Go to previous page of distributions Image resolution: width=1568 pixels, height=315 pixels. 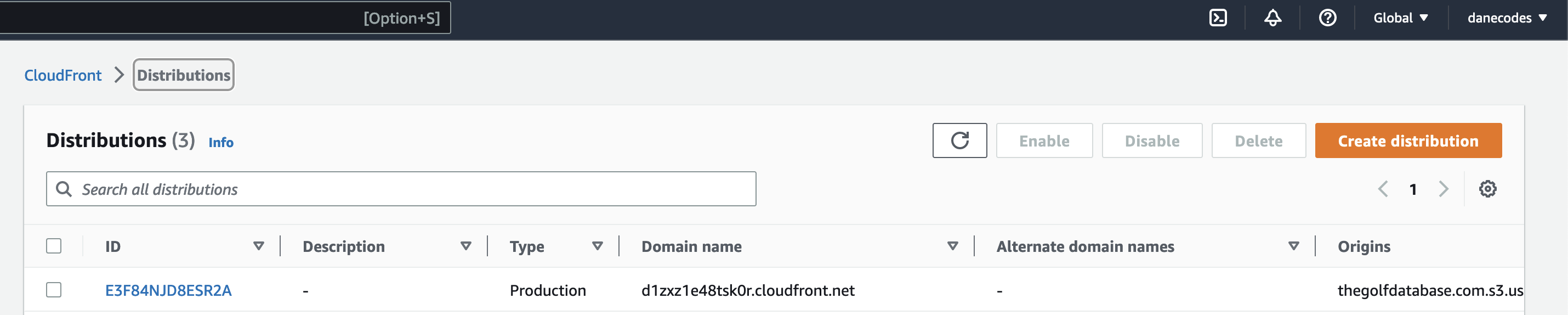click(x=1383, y=189)
